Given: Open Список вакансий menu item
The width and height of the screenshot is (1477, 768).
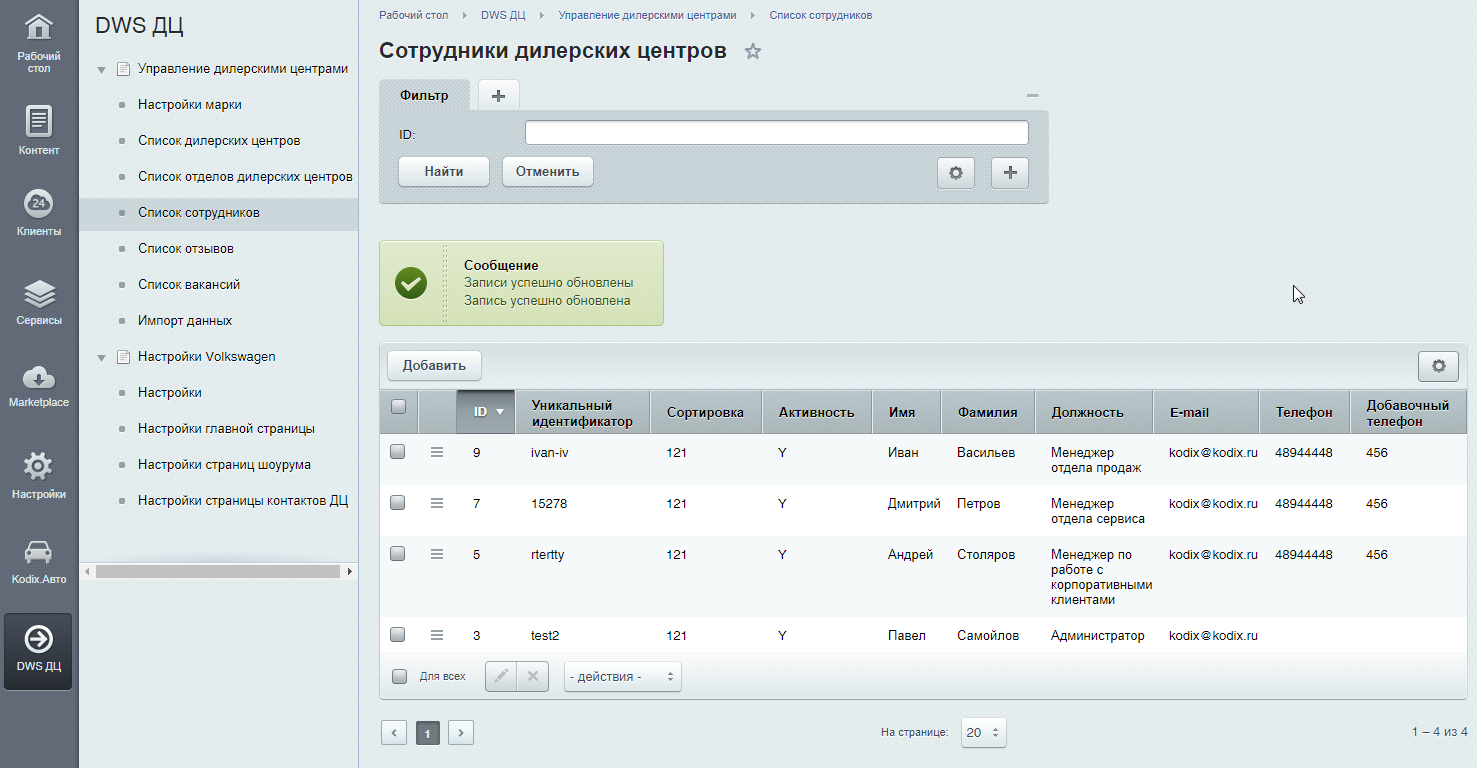Looking at the screenshot, I should tap(189, 285).
